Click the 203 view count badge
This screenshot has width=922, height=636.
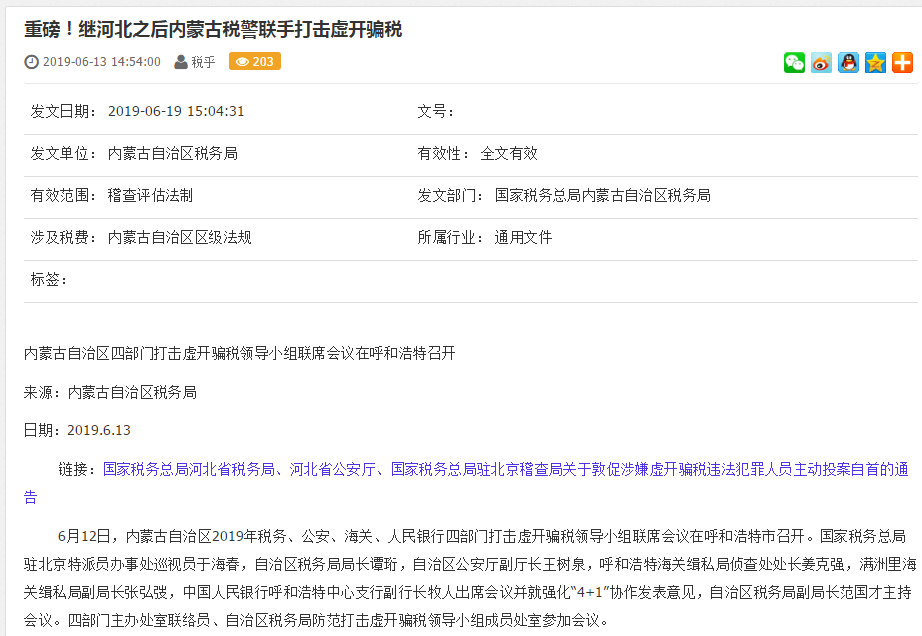point(255,62)
